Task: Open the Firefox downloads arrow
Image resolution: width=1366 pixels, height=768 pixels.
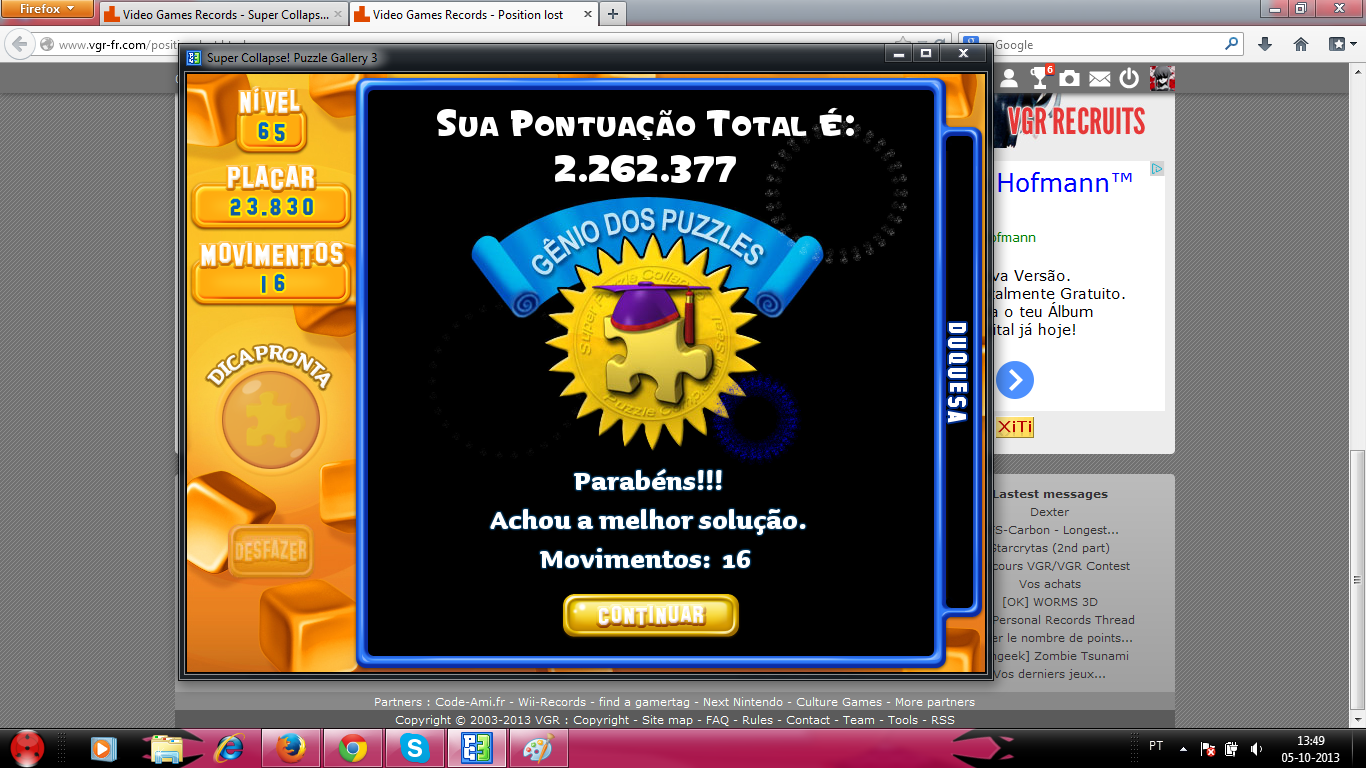Action: 1265,44
